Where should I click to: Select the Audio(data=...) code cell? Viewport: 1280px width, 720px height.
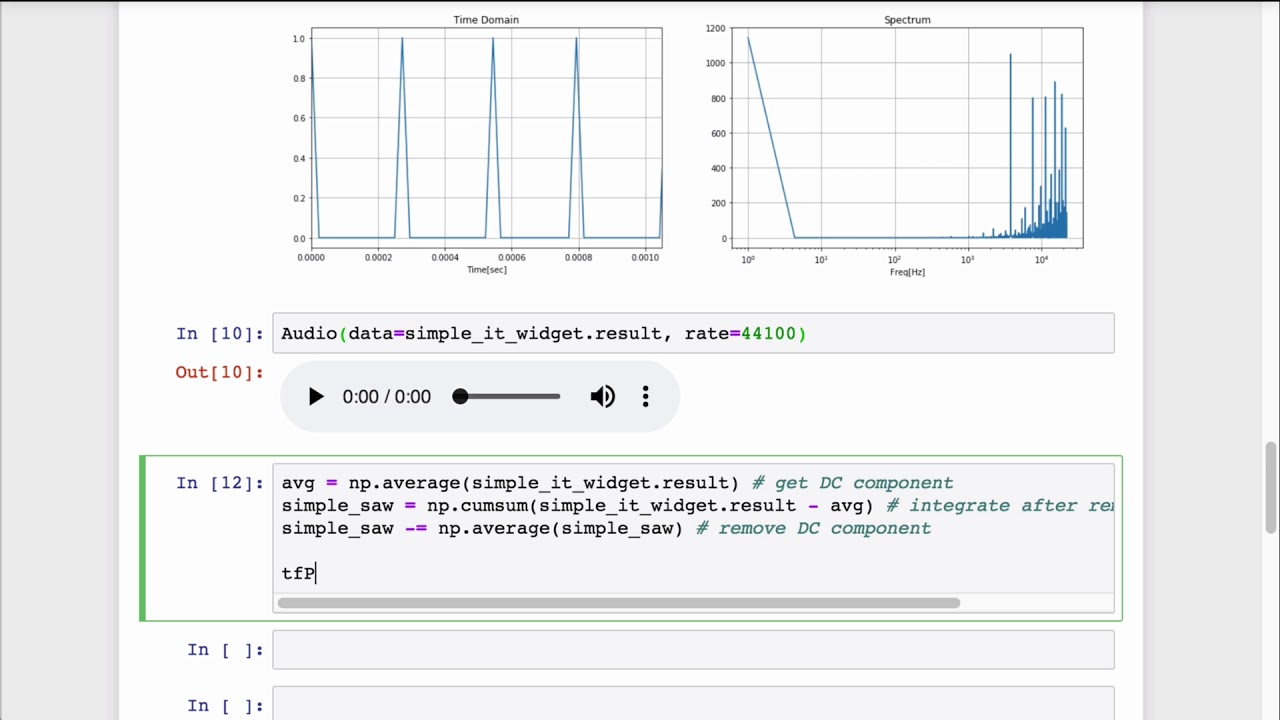693,333
